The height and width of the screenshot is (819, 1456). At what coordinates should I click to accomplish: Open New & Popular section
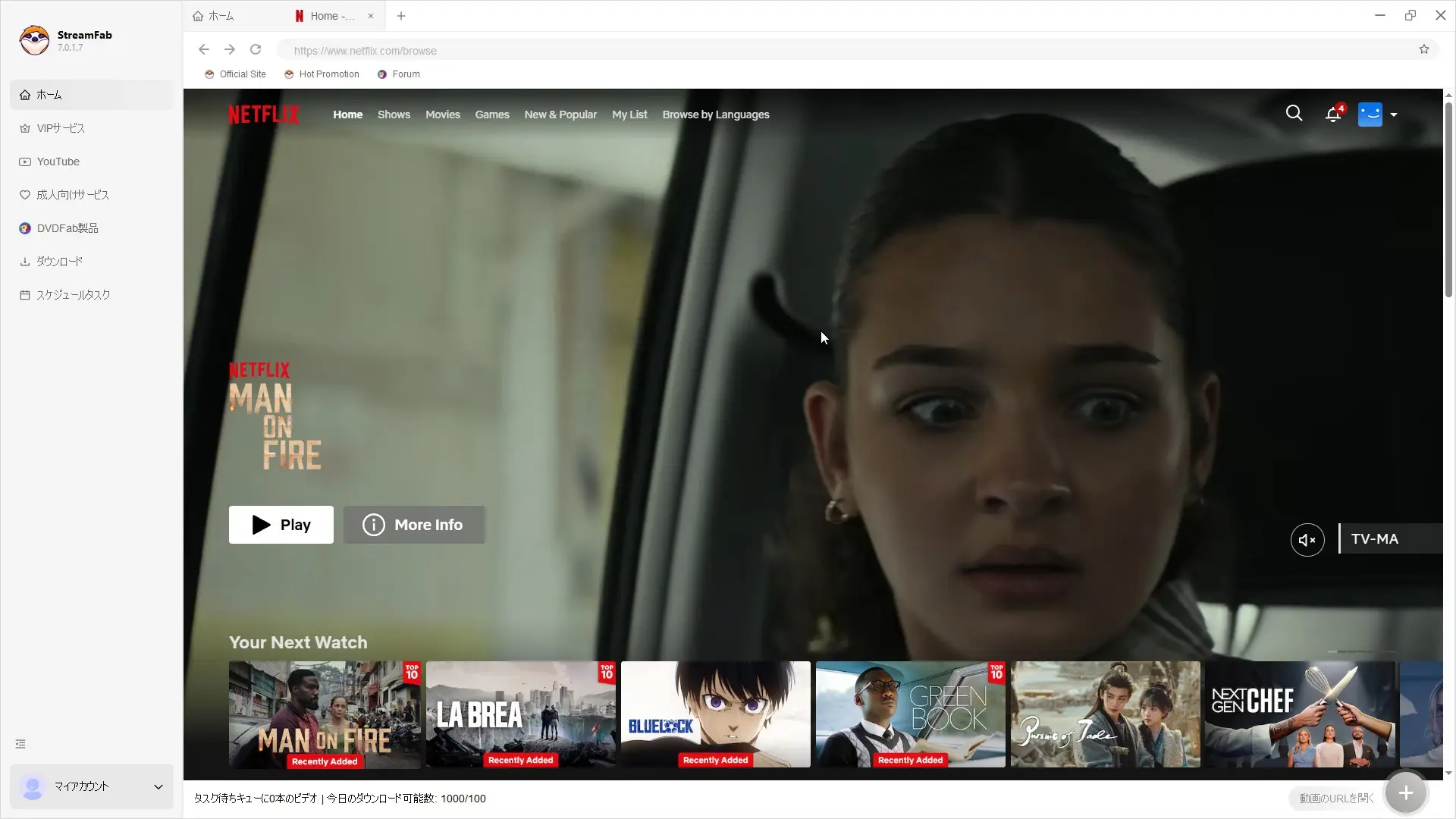click(560, 115)
